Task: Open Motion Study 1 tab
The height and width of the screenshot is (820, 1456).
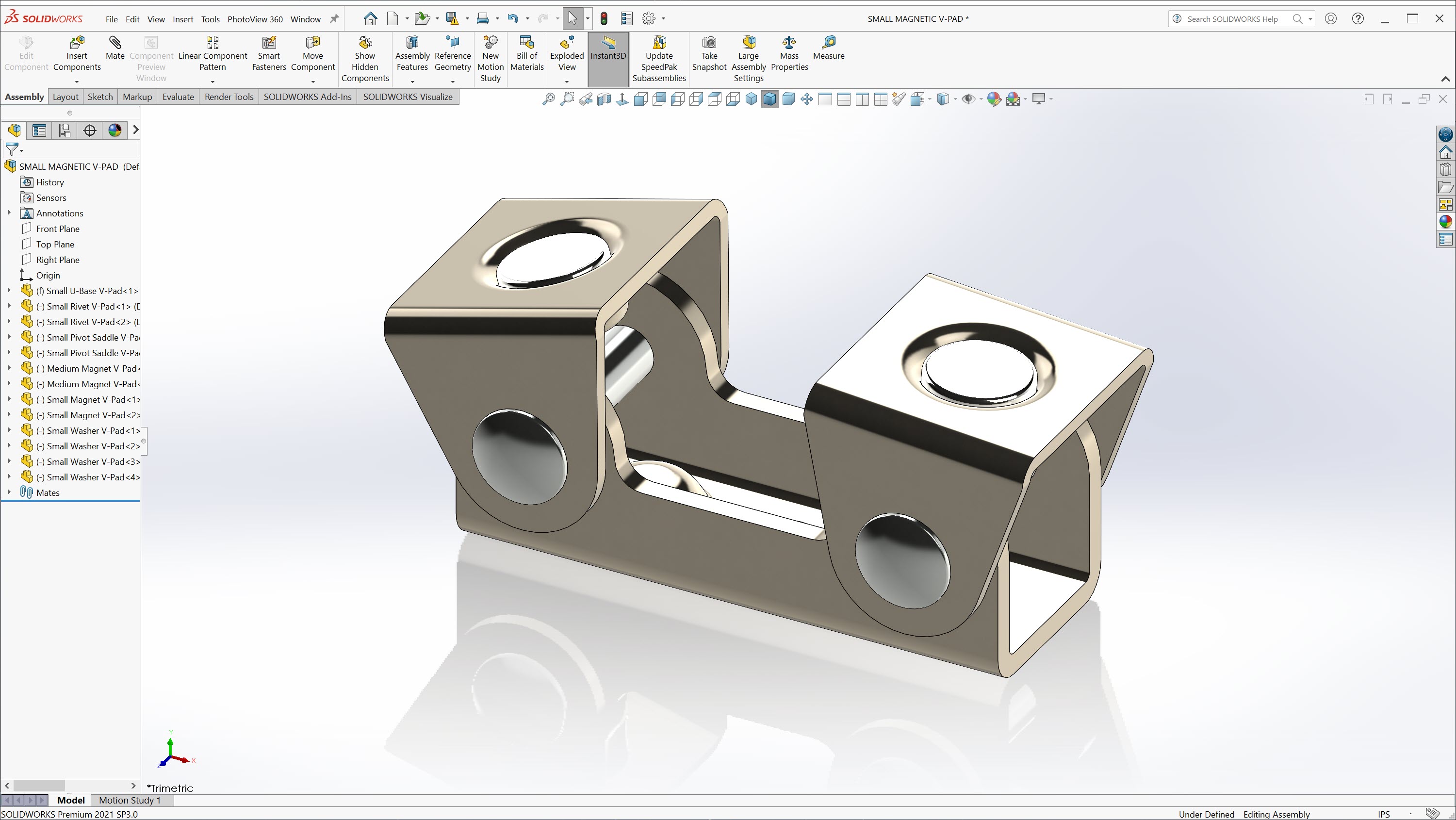Action: (130, 800)
